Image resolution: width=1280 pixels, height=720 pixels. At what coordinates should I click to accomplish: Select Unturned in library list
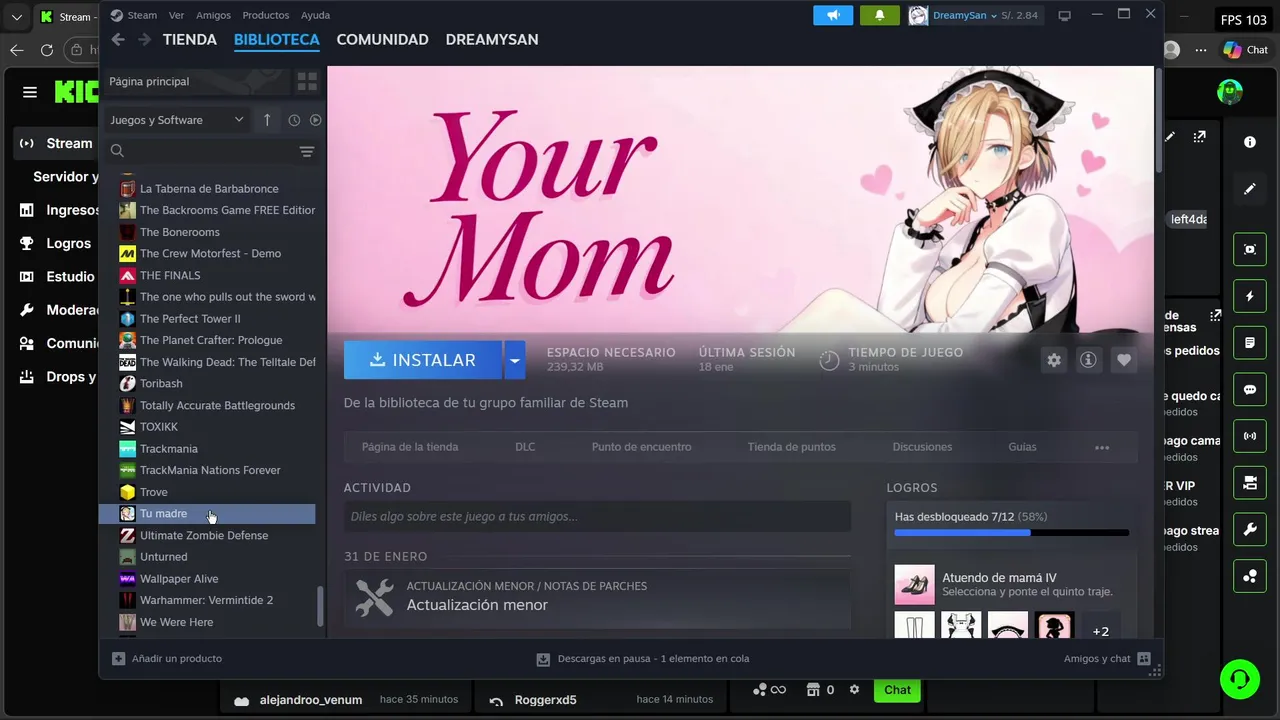click(x=207, y=557)
